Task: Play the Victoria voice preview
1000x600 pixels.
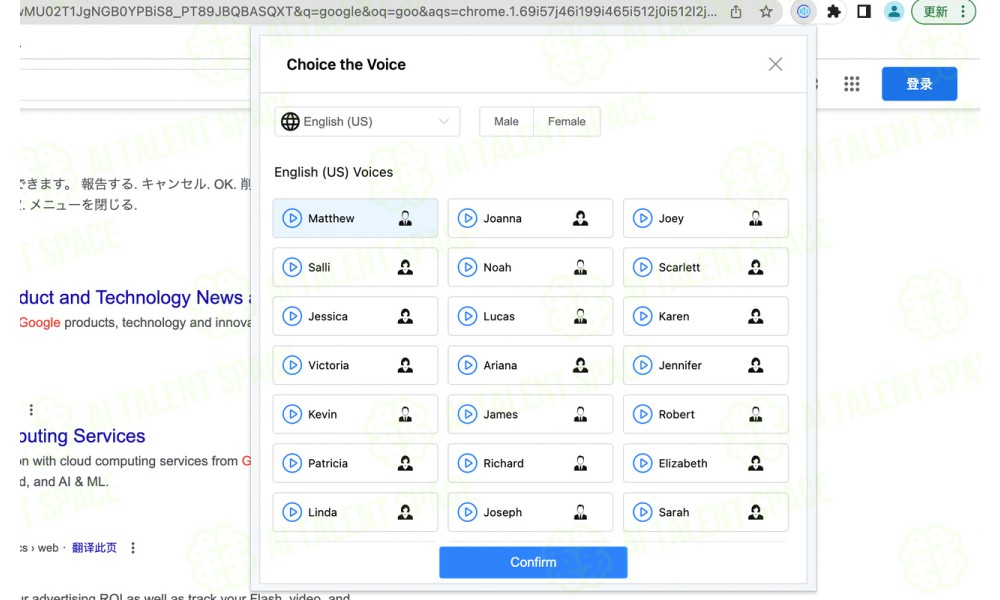Action: (292, 365)
